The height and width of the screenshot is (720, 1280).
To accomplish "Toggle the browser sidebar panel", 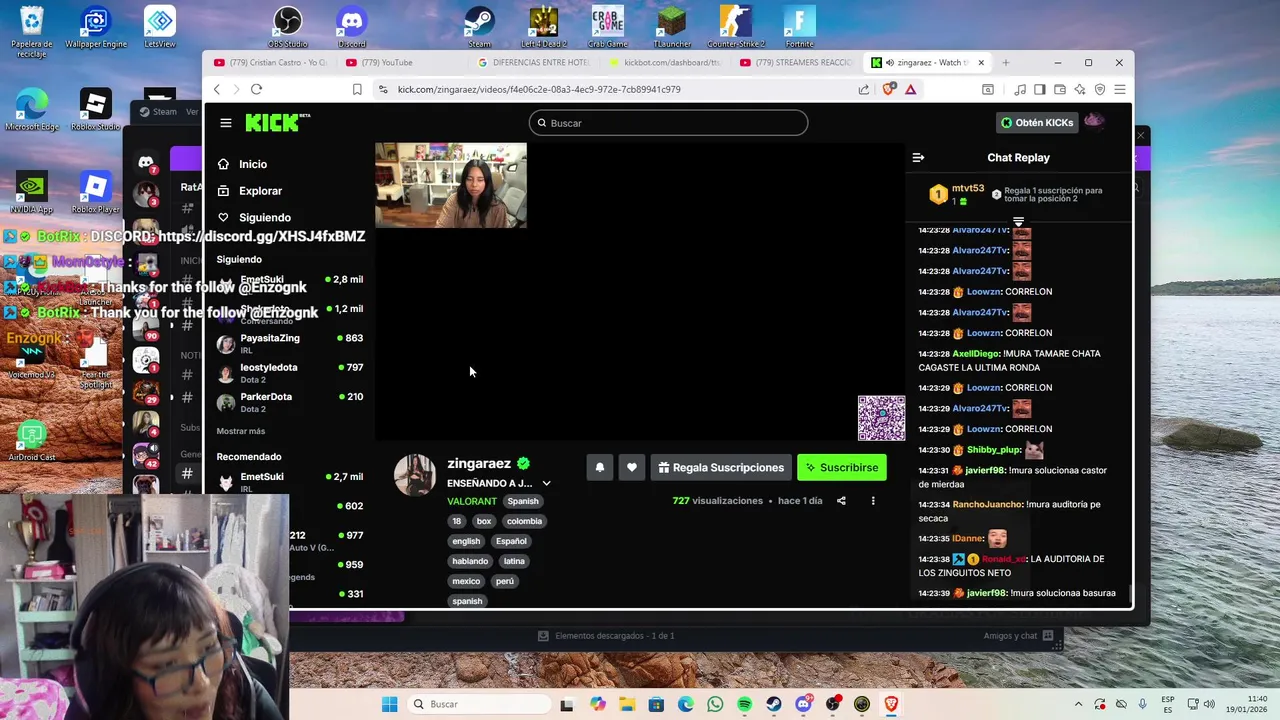I will 1040,89.
